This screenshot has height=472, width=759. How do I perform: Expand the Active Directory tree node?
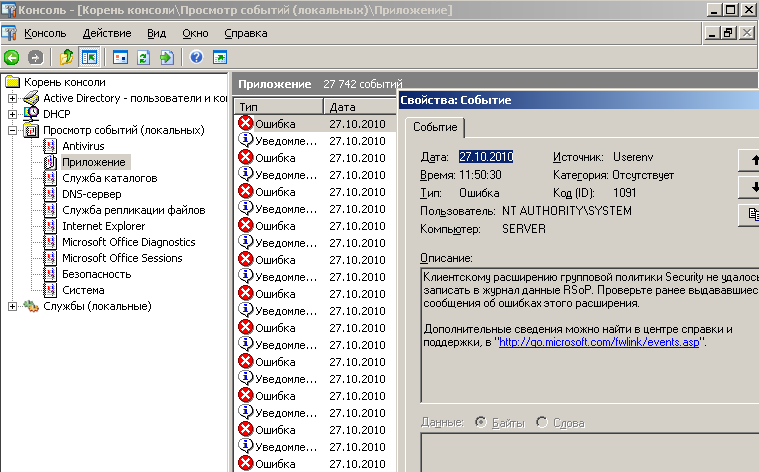(12, 98)
